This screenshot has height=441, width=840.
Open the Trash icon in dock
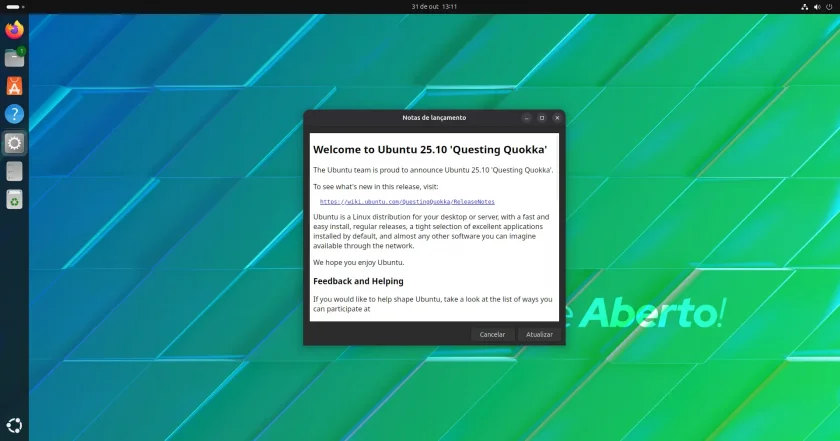point(14,199)
